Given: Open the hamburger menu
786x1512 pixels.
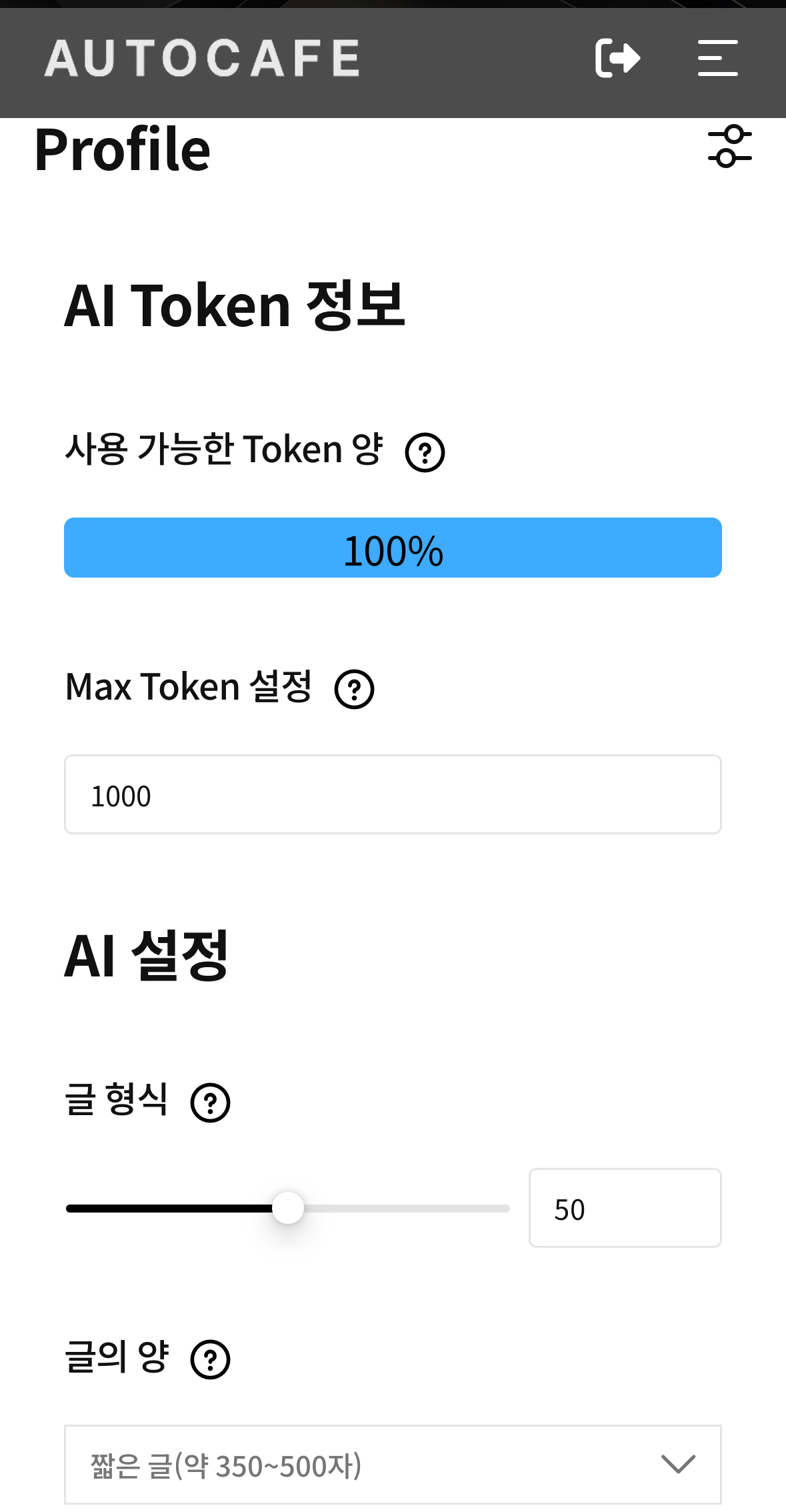Looking at the screenshot, I should pos(717,58).
